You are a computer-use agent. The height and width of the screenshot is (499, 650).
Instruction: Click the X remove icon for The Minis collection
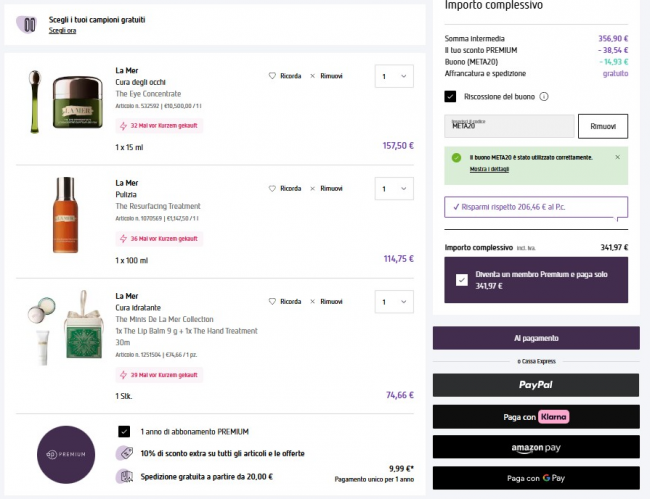313,301
